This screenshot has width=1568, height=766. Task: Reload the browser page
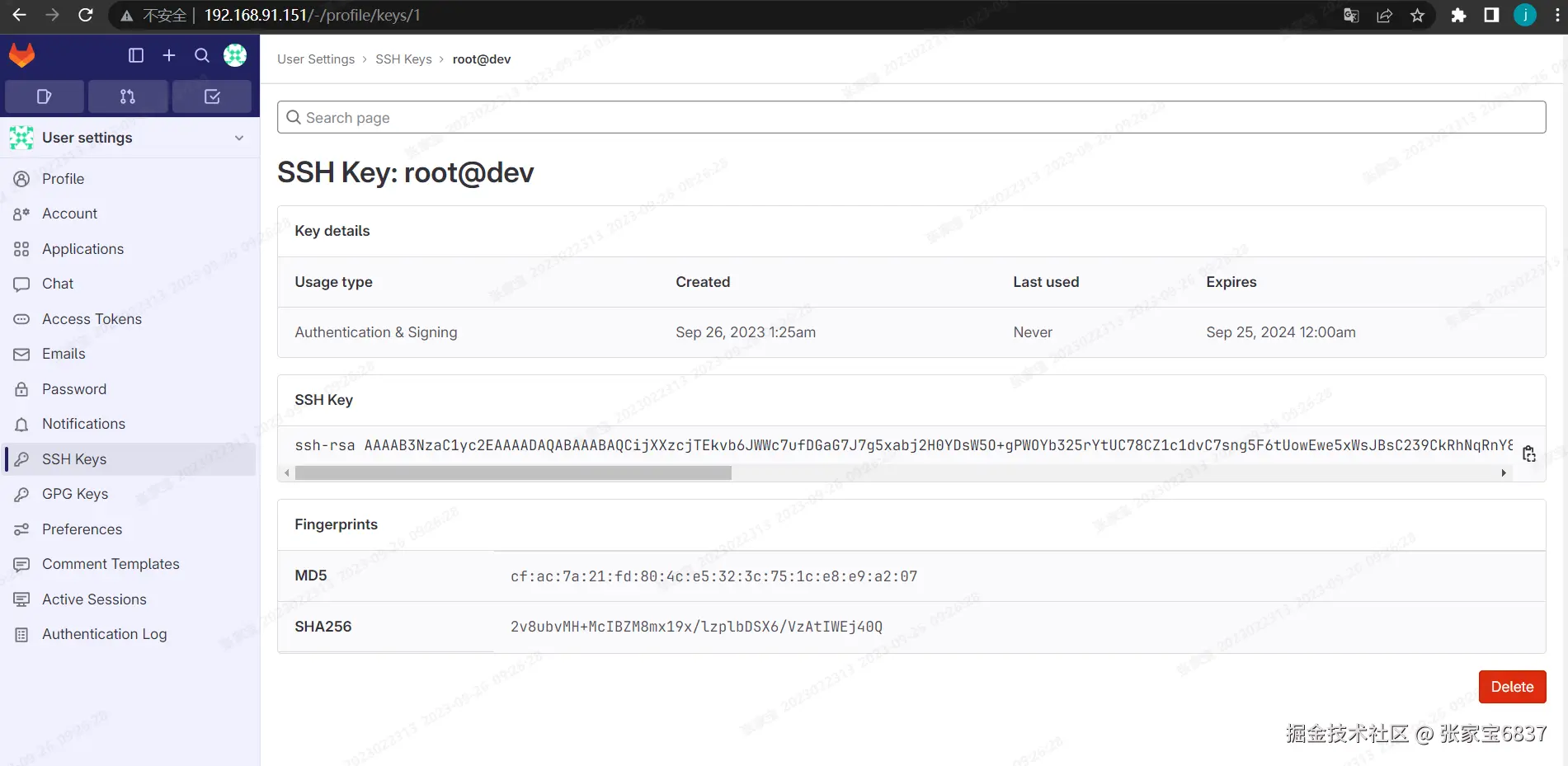pos(85,15)
